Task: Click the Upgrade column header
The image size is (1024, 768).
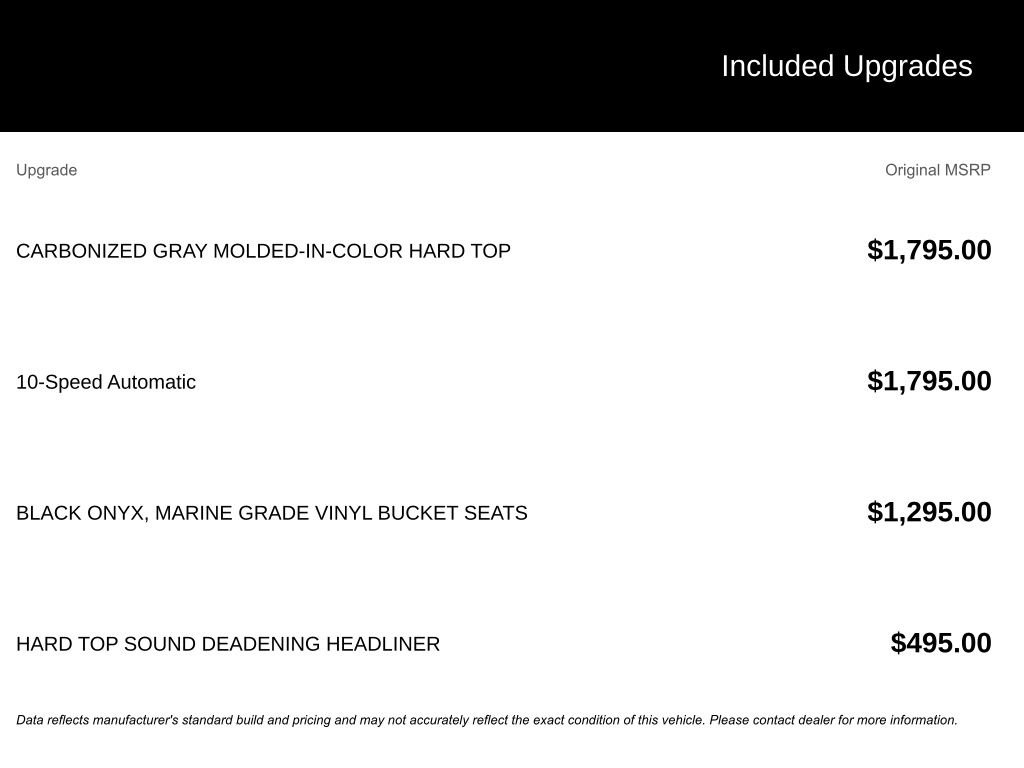Action: tap(46, 170)
